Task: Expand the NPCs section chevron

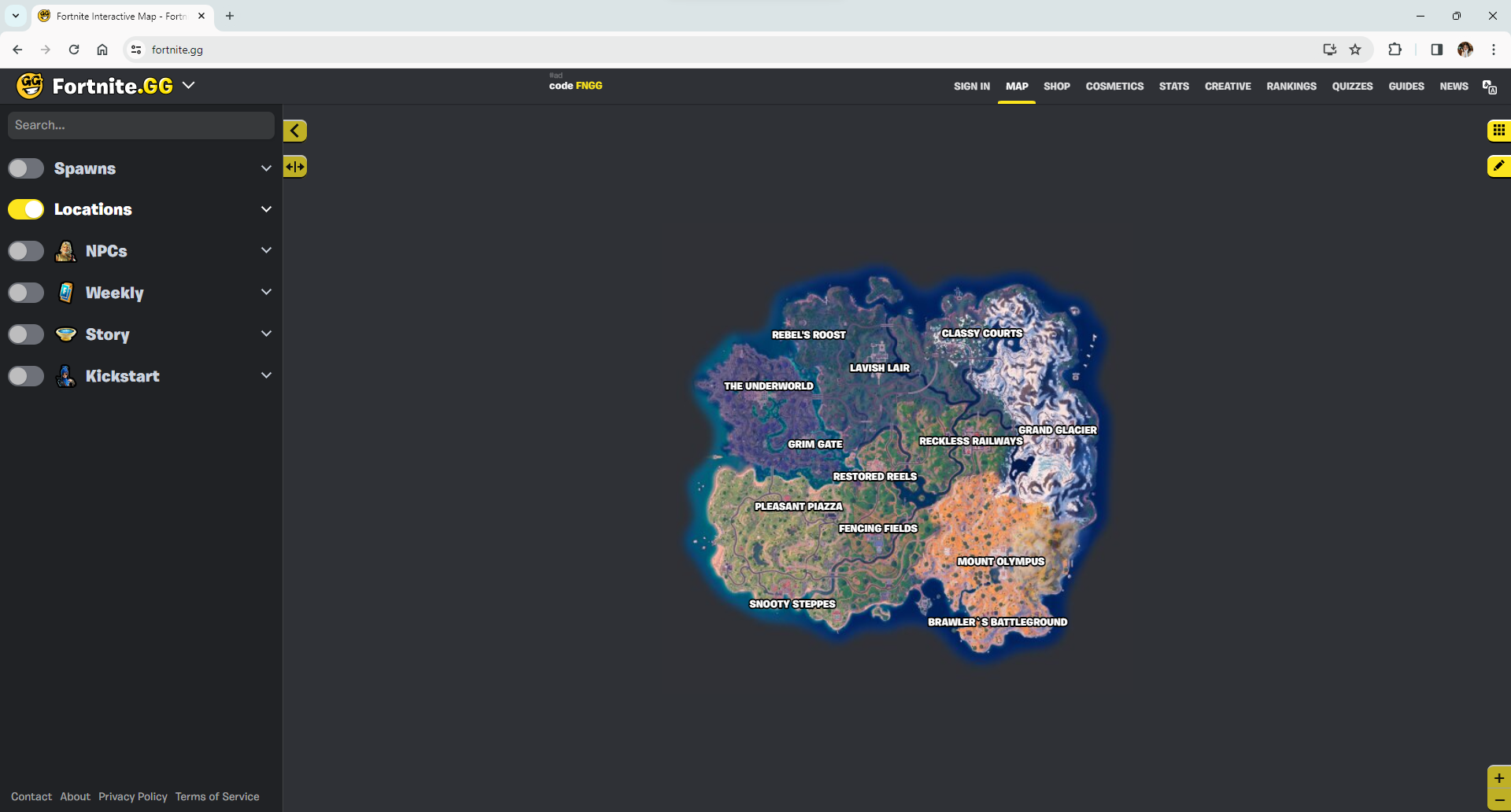Action: (266, 250)
